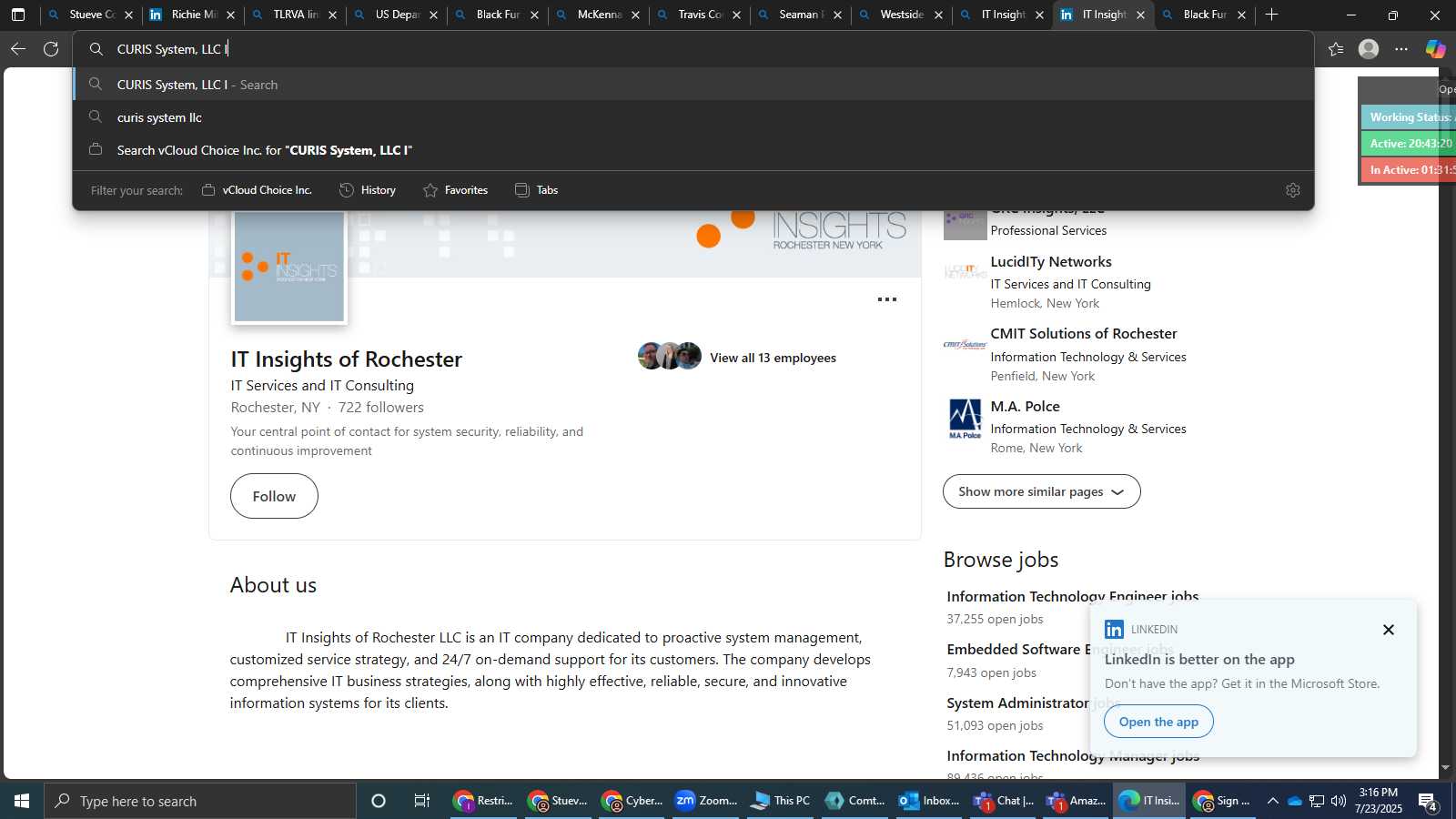Select 'curis system llc' suggestion
This screenshot has width=1456, height=819.
pos(693,117)
